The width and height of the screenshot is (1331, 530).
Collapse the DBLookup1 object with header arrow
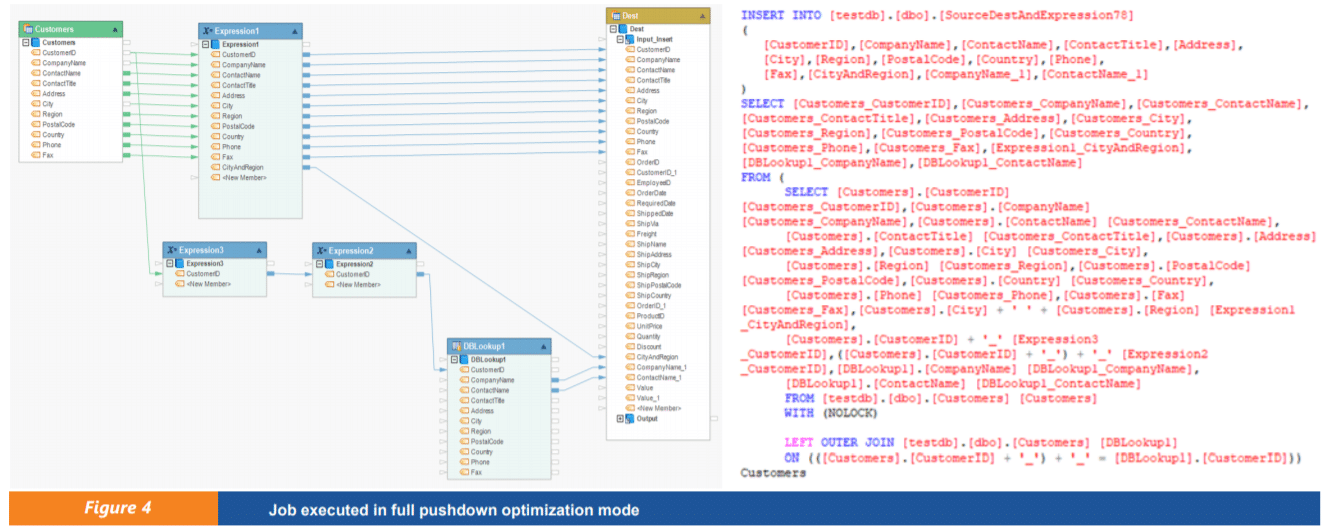coord(543,347)
